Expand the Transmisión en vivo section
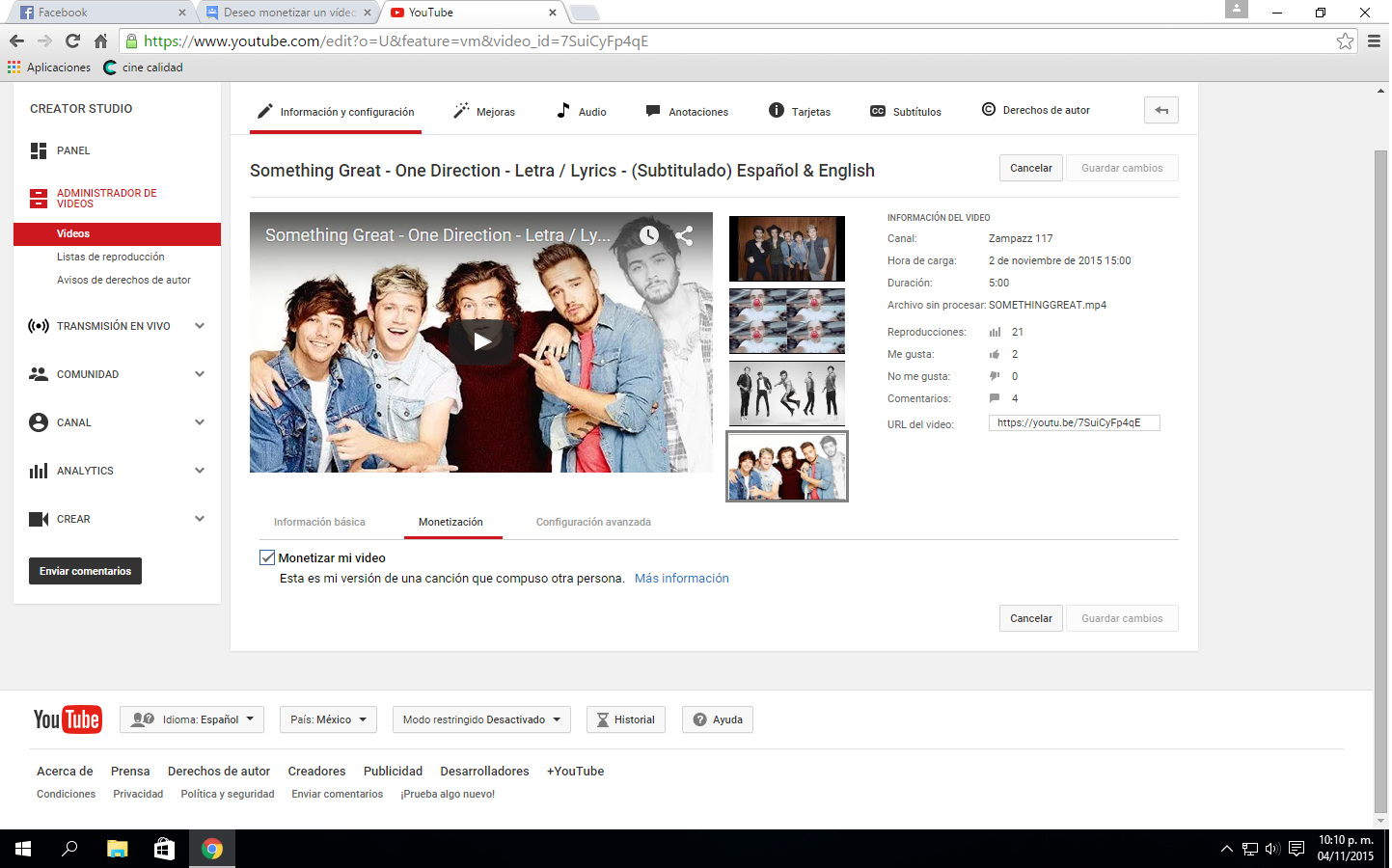 pos(200,326)
